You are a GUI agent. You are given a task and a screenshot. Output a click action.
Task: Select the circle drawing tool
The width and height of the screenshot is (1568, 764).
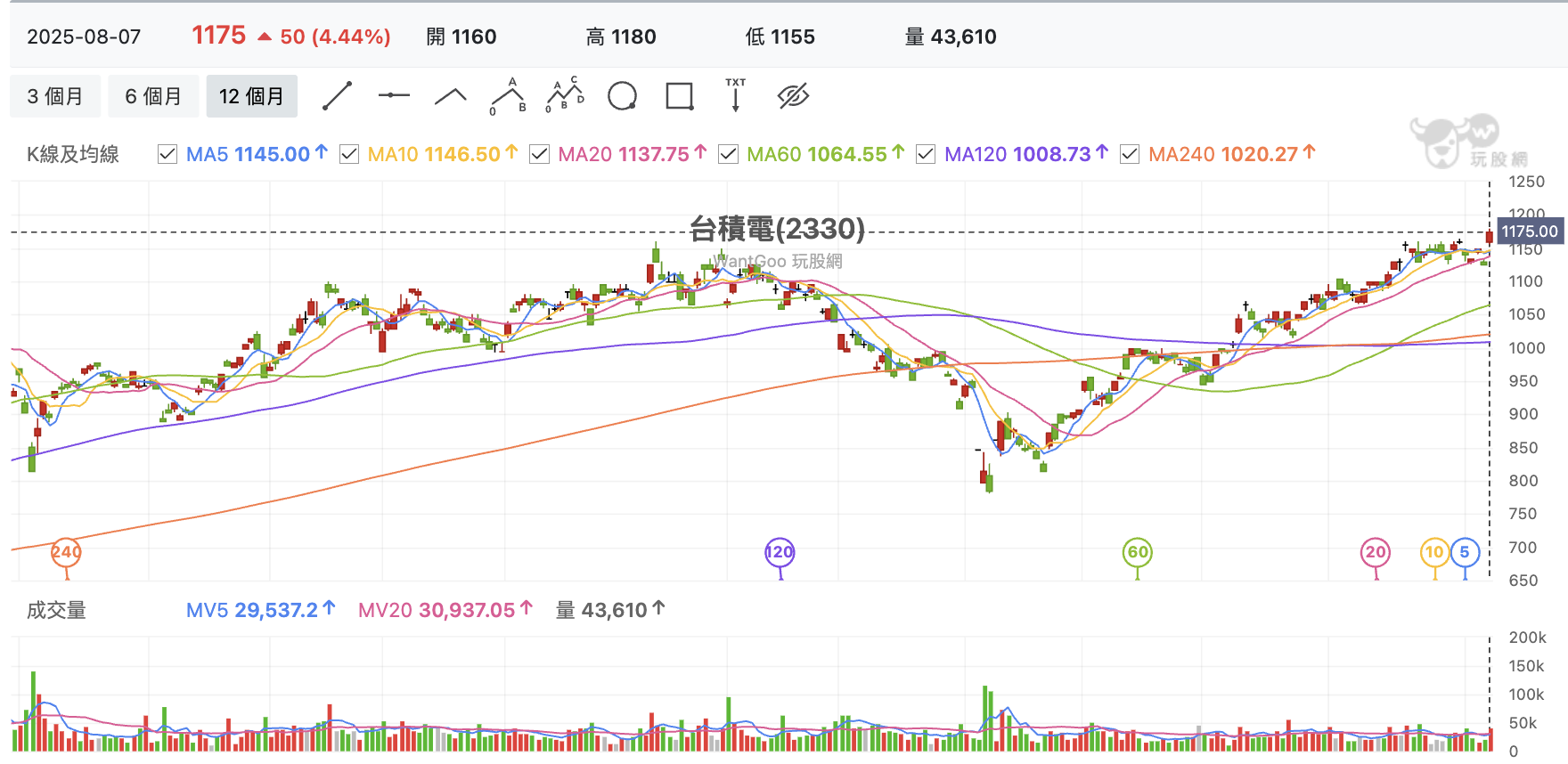click(x=622, y=96)
